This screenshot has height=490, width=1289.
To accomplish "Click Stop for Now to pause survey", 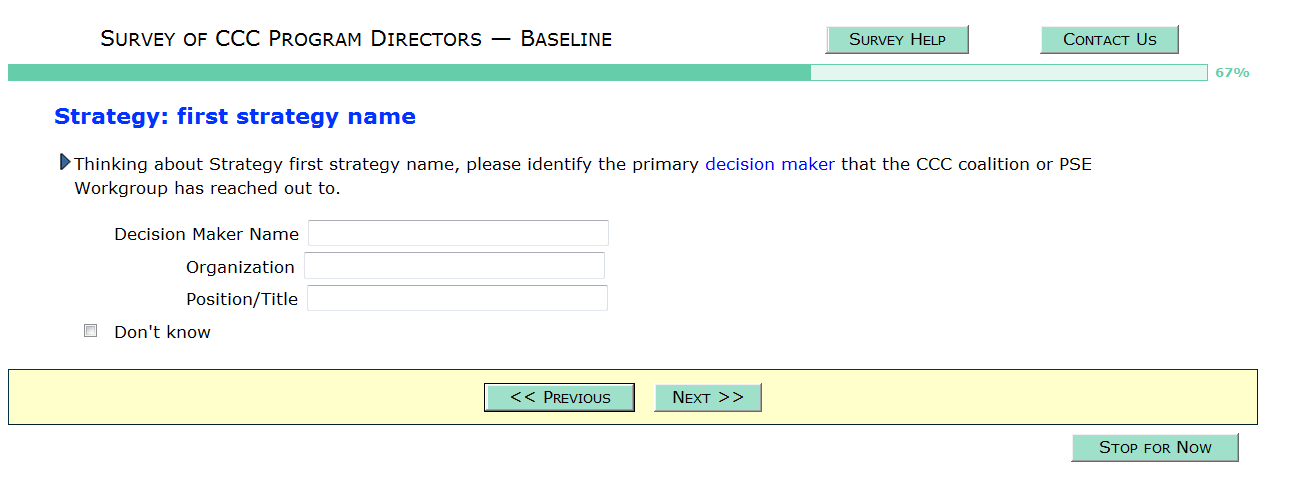I will [x=1154, y=447].
